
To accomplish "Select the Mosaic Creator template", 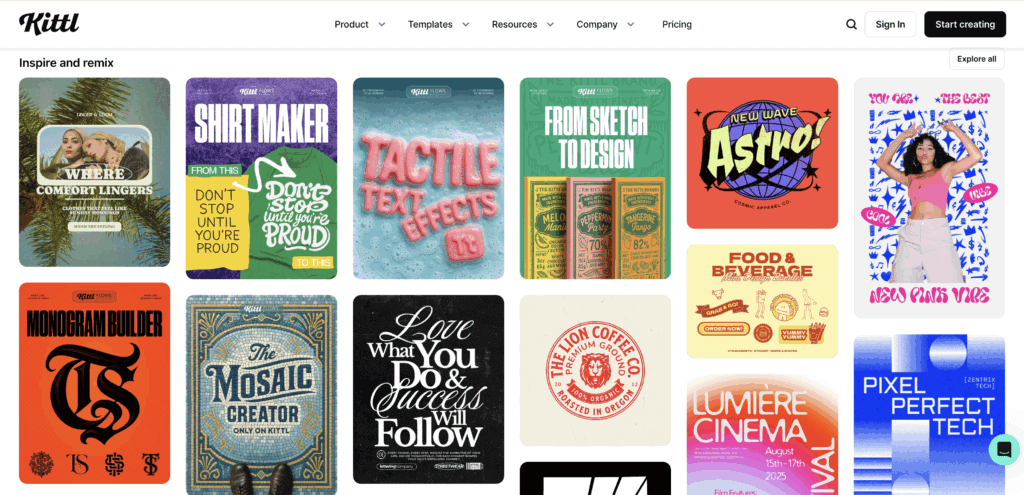I will [x=261, y=394].
